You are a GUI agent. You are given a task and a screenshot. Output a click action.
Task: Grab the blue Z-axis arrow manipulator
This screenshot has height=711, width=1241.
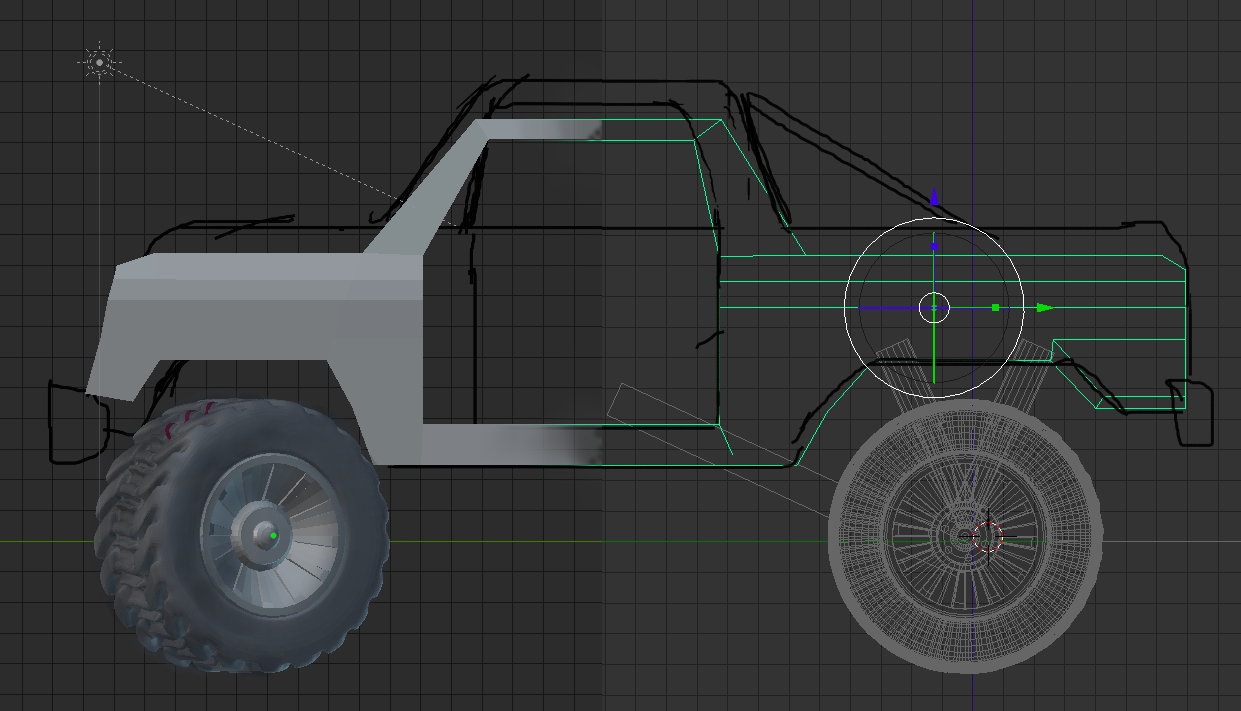click(x=934, y=199)
